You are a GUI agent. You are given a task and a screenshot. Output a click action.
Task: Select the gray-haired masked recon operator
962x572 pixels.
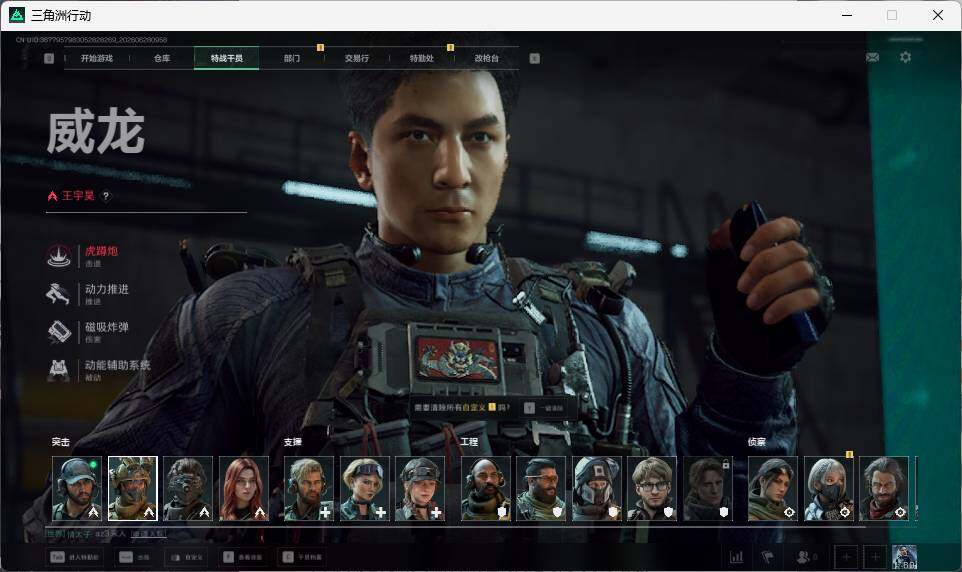coord(828,489)
